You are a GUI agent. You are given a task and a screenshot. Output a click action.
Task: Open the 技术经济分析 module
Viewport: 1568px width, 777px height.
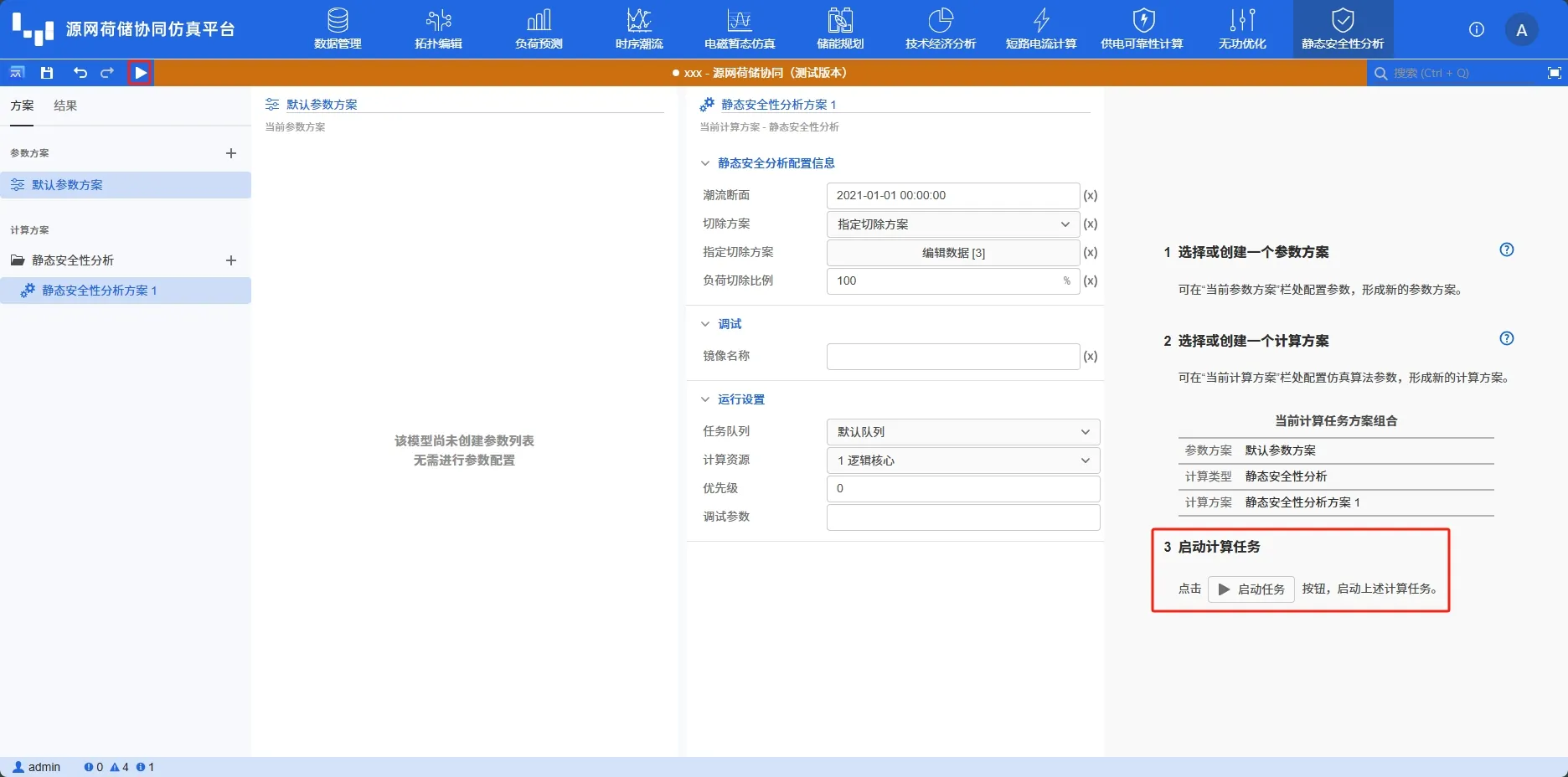click(941, 29)
